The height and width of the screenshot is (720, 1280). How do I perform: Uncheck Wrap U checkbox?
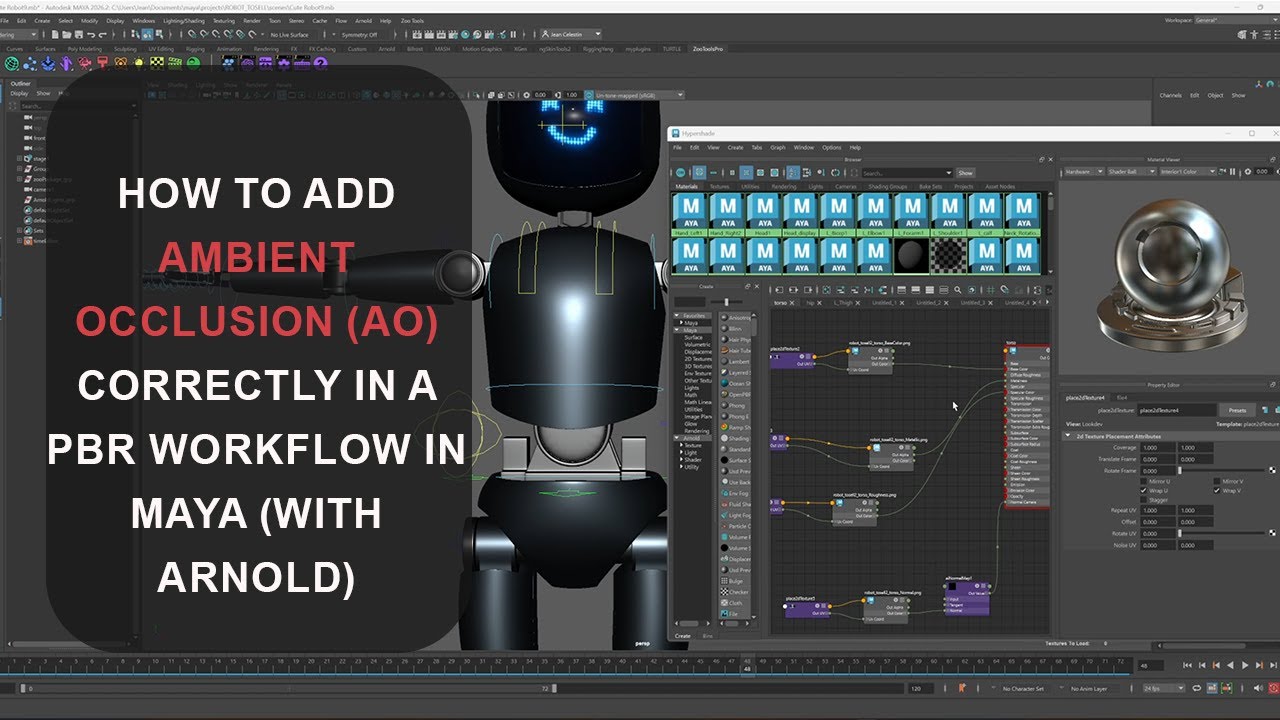[x=1145, y=491]
